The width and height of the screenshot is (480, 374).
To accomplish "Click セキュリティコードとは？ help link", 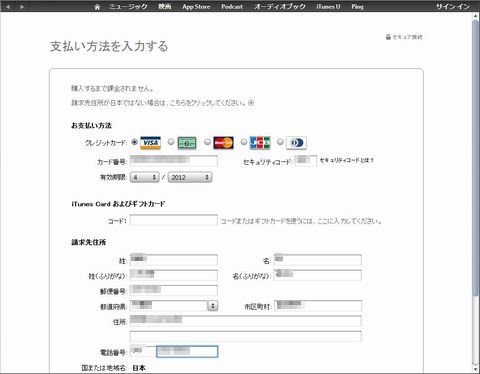I will click(x=347, y=160).
